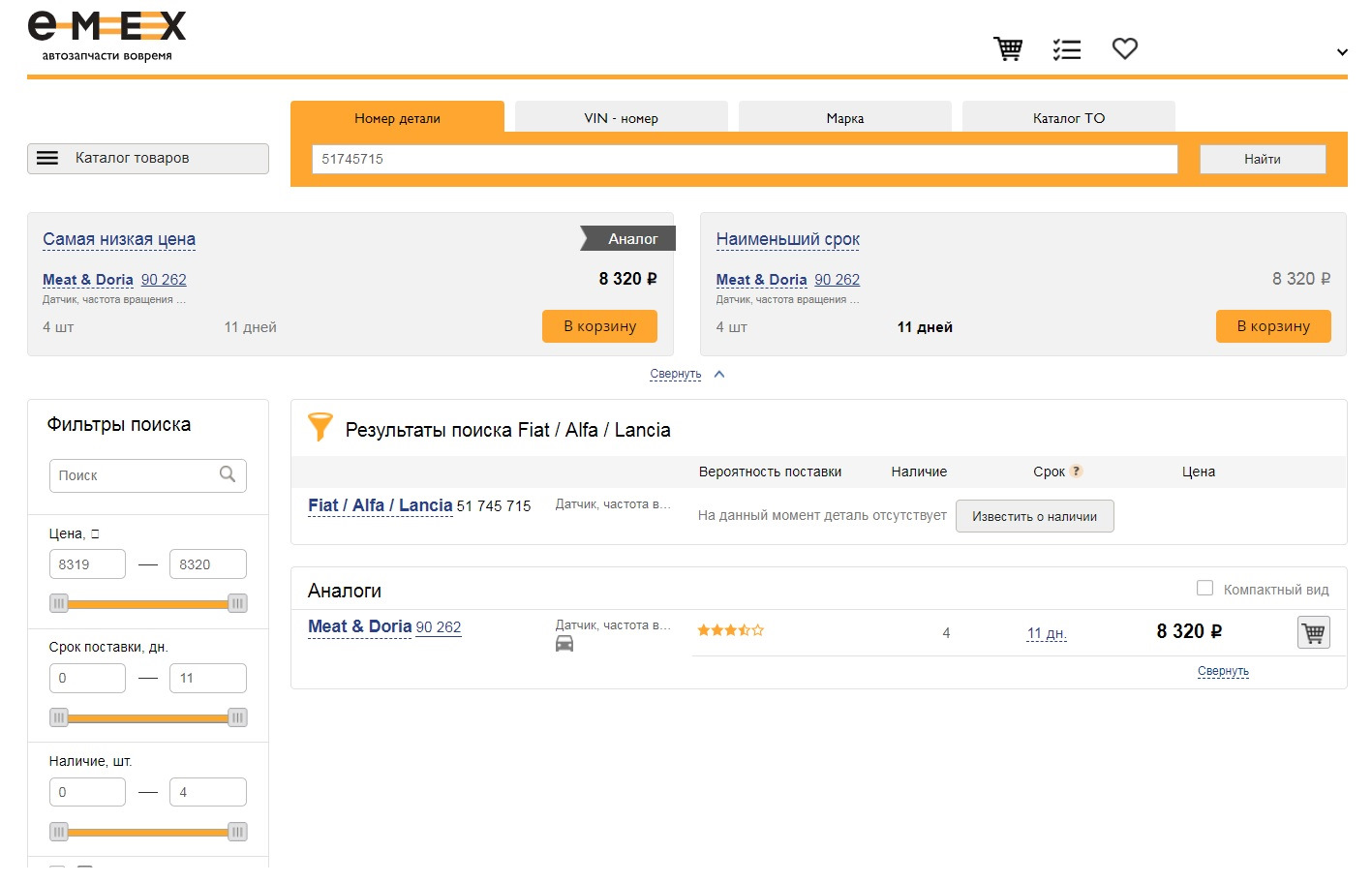Open favorites heart icon in header
Screen dimensions: 1372x883
[1125, 48]
